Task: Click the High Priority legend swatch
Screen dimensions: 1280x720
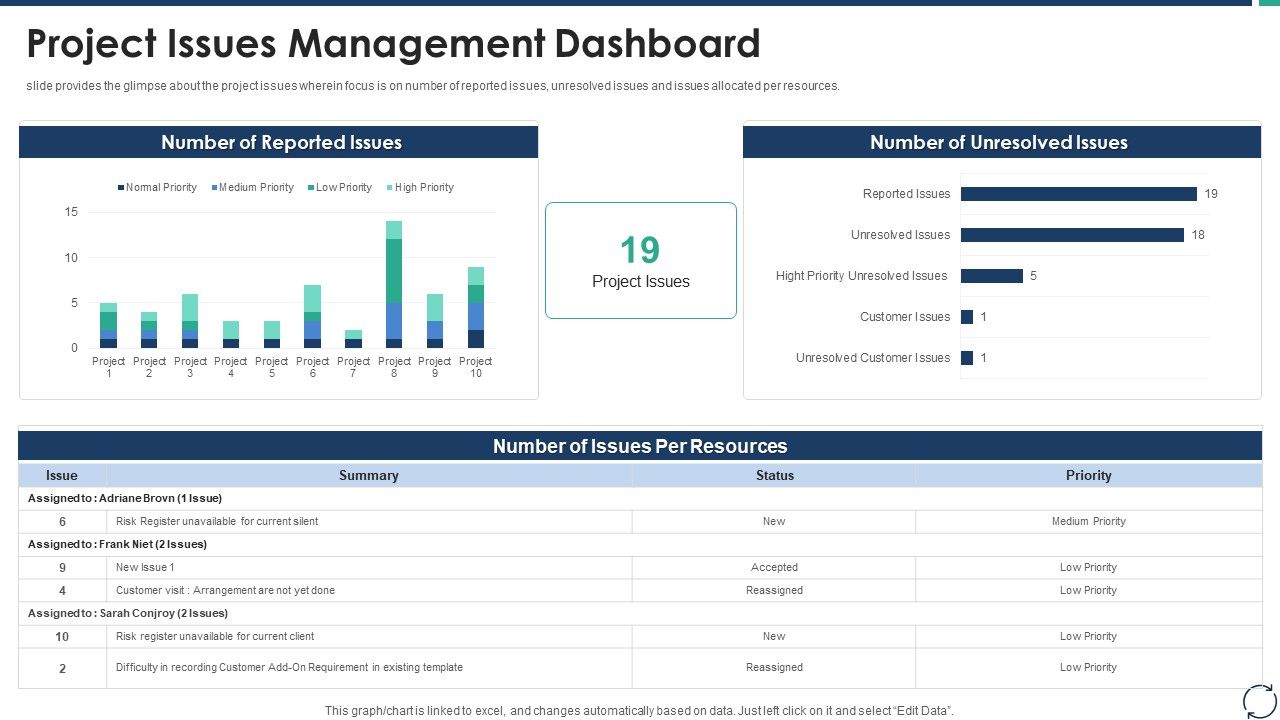Action: point(390,187)
